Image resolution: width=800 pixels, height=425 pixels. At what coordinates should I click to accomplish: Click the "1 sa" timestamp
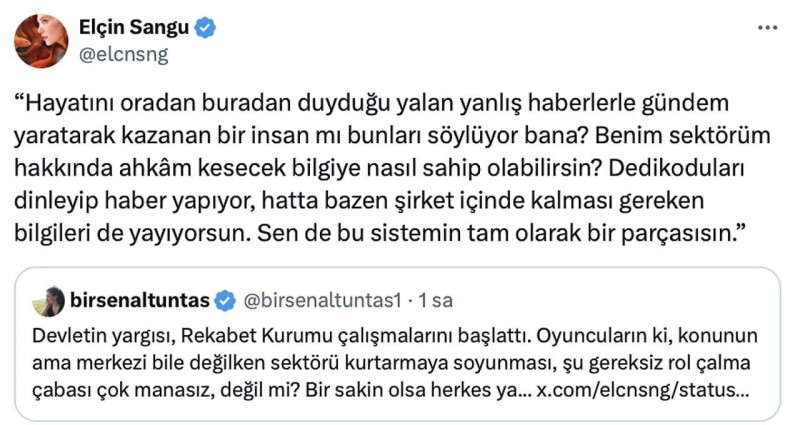[437, 298]
